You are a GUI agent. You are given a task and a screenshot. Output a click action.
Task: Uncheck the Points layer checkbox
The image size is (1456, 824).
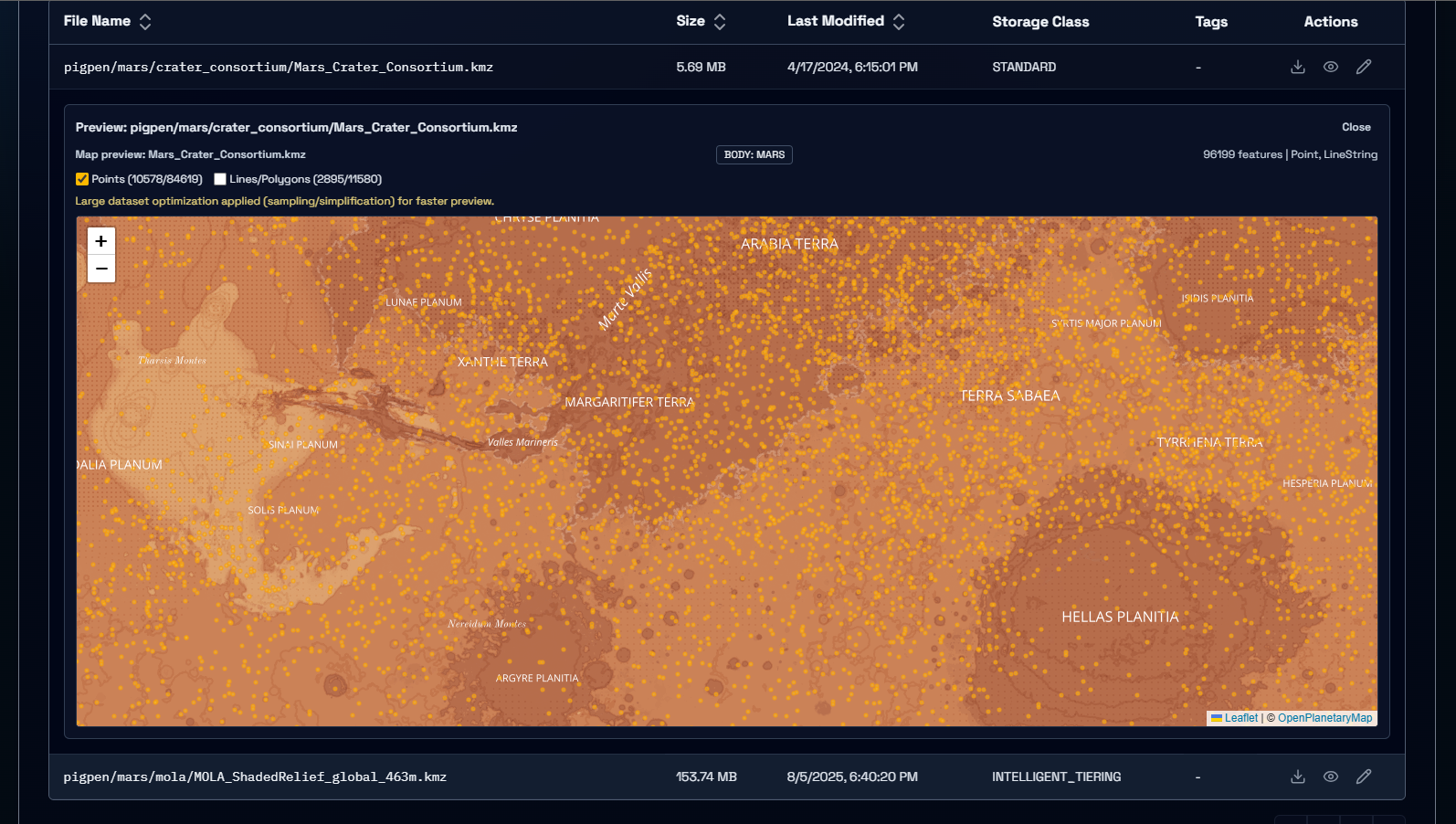click(x=82, y=179)
